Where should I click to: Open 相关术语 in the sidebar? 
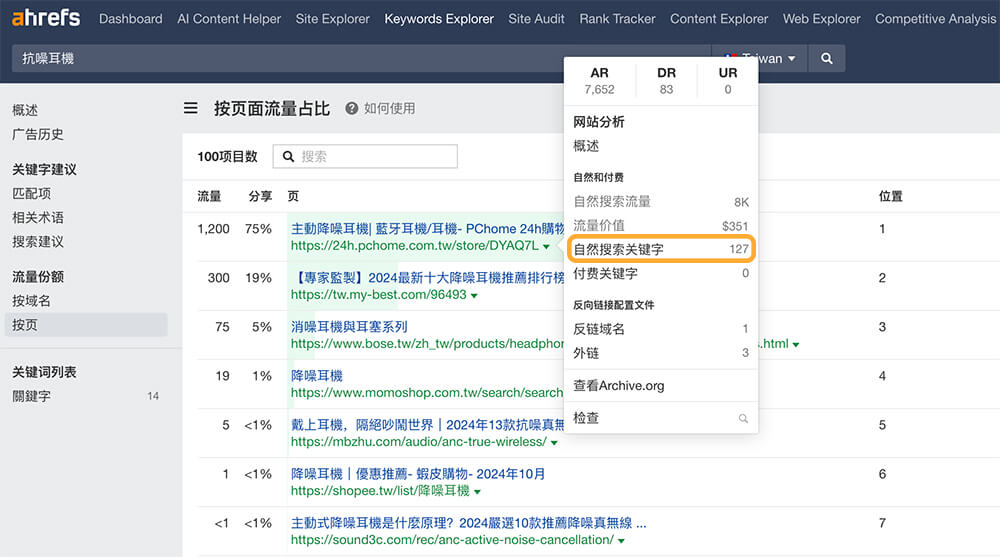pos(38,218)
